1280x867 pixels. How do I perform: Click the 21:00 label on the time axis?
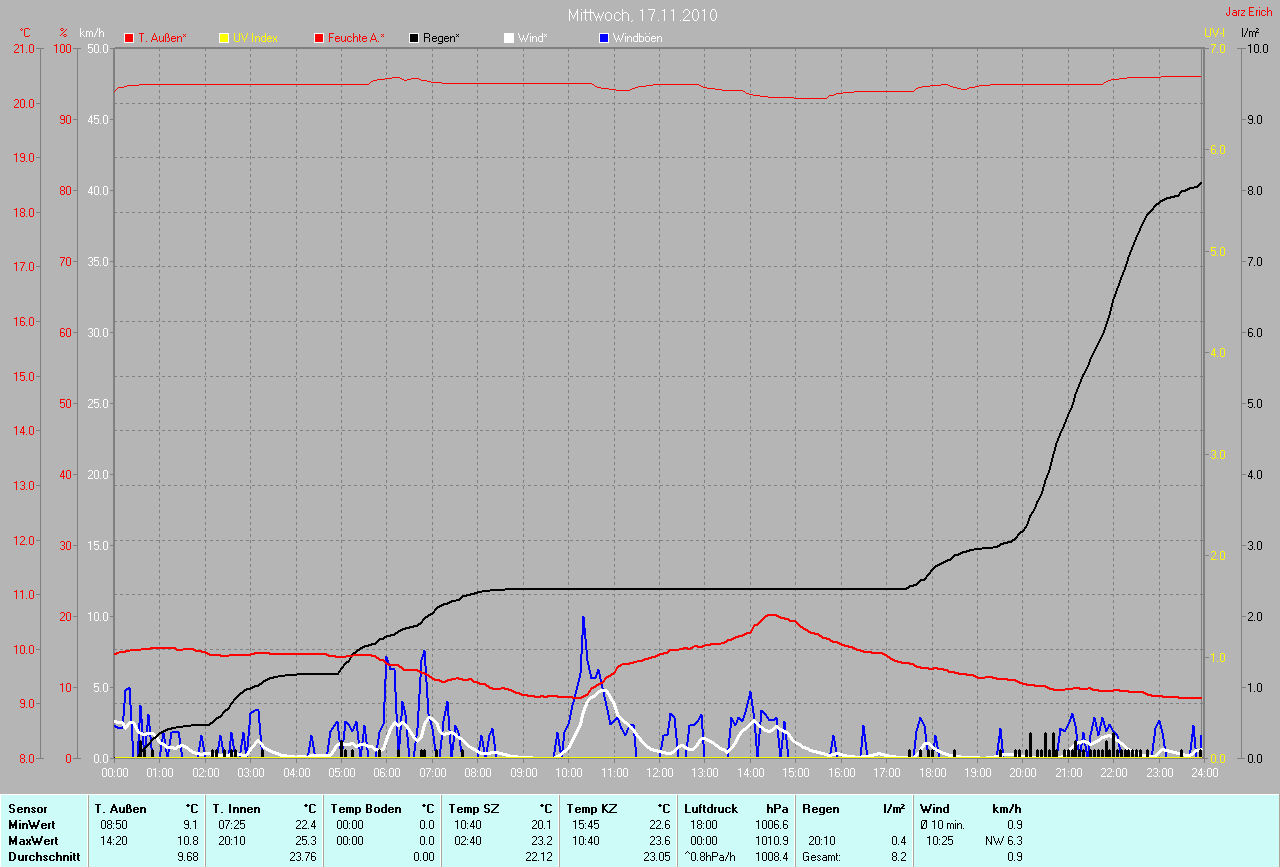pyautogui.click(x=1069, y=773)
